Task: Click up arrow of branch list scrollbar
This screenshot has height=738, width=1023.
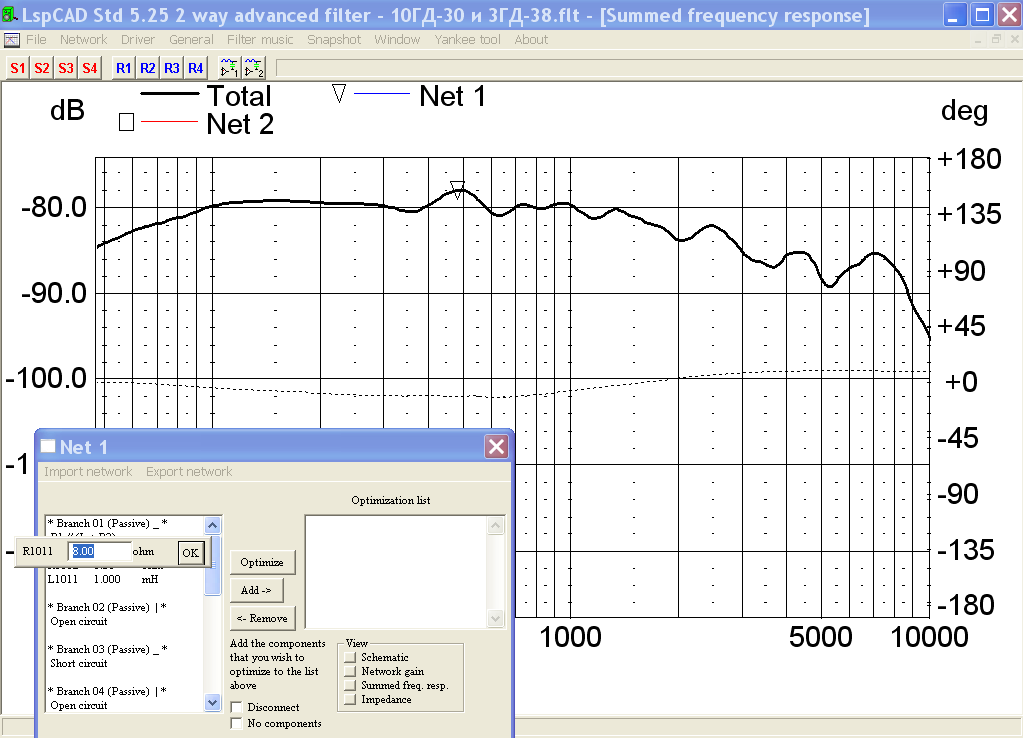Action: tap(213, 525)
